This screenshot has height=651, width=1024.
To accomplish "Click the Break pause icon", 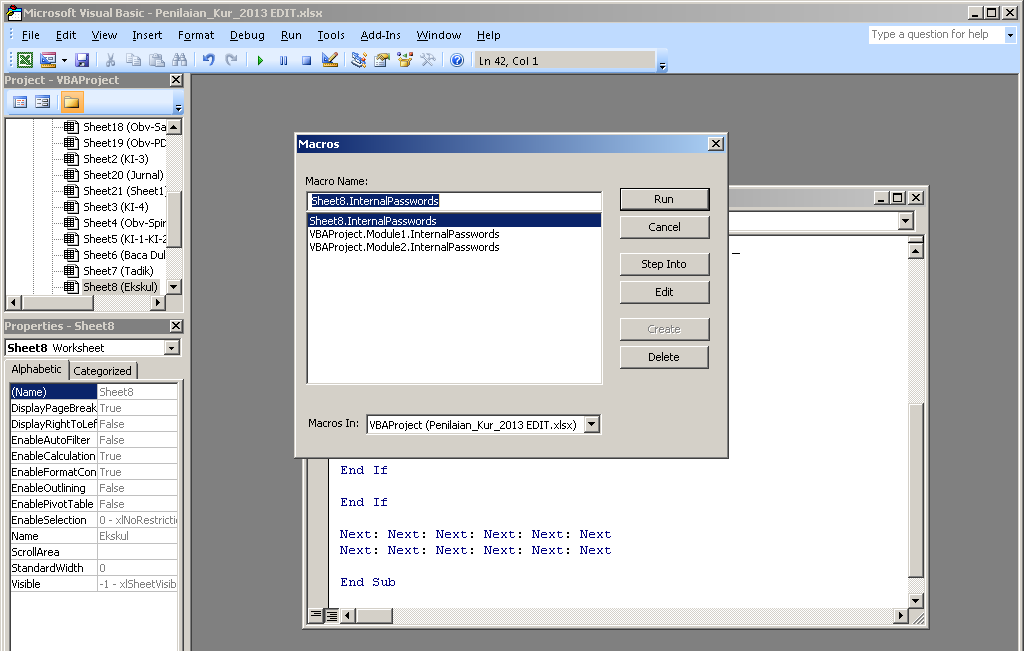I will click(283, 61).
